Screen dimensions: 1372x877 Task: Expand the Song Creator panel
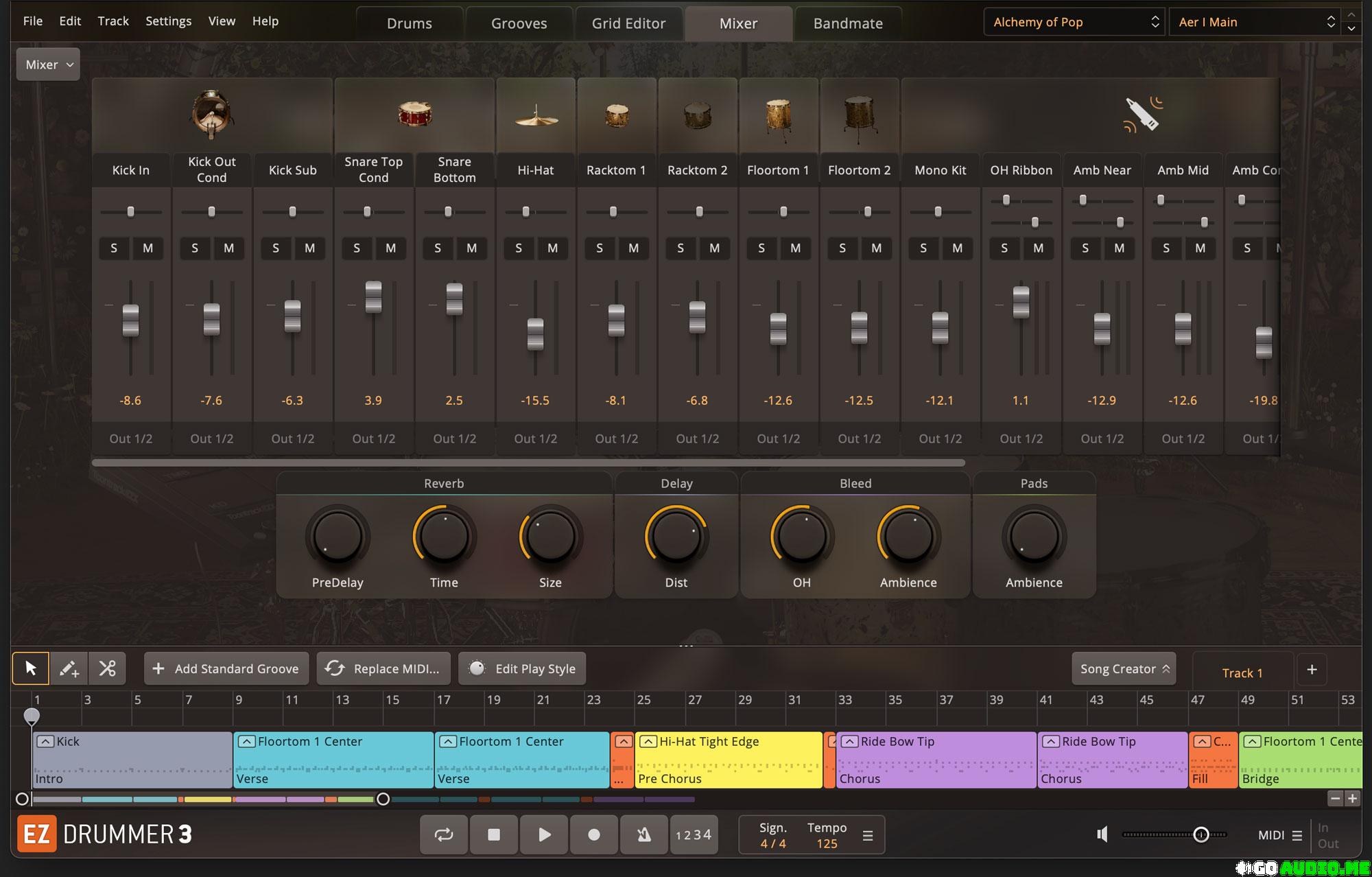point(1124,669)
